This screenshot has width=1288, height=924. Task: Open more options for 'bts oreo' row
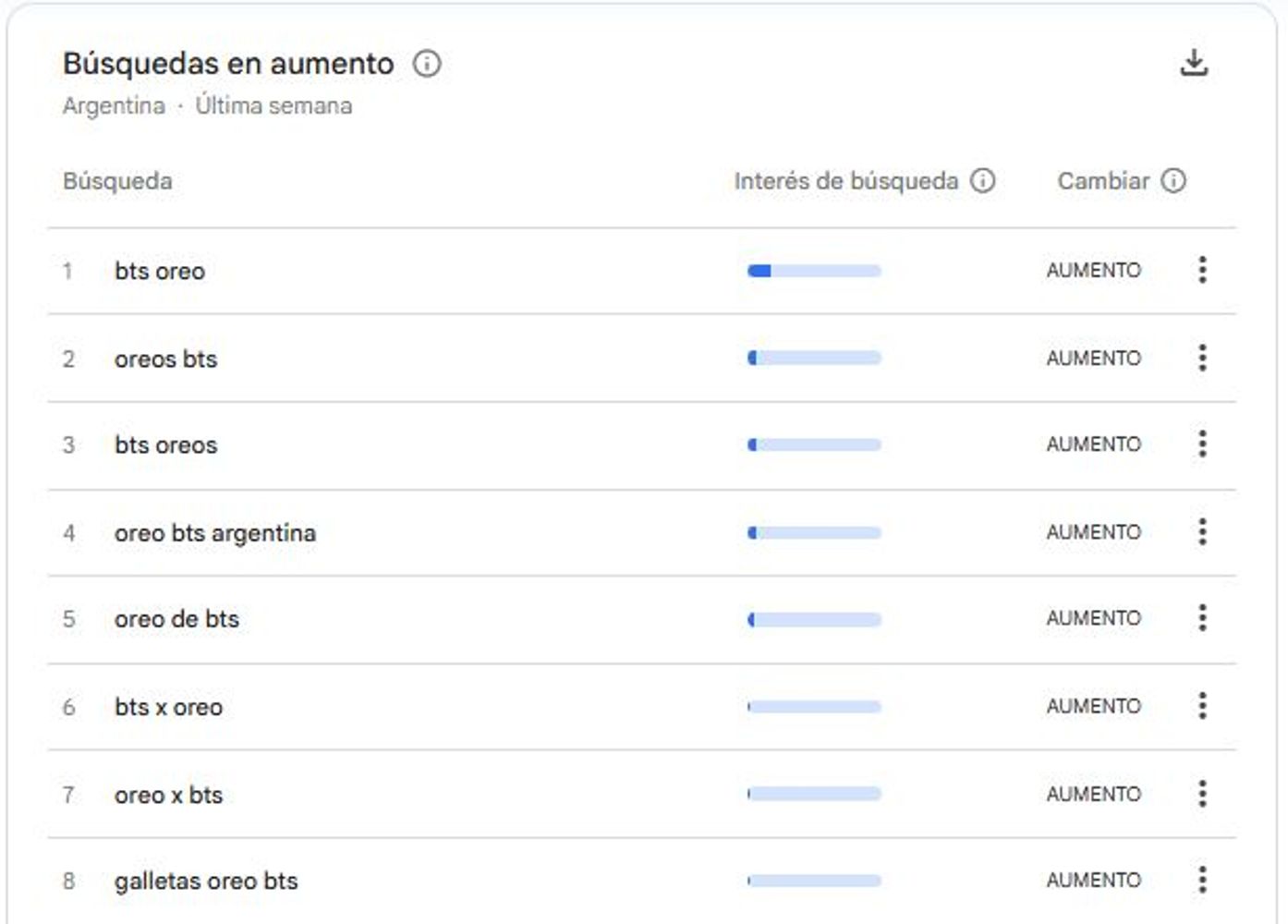tap(1202, 270)
